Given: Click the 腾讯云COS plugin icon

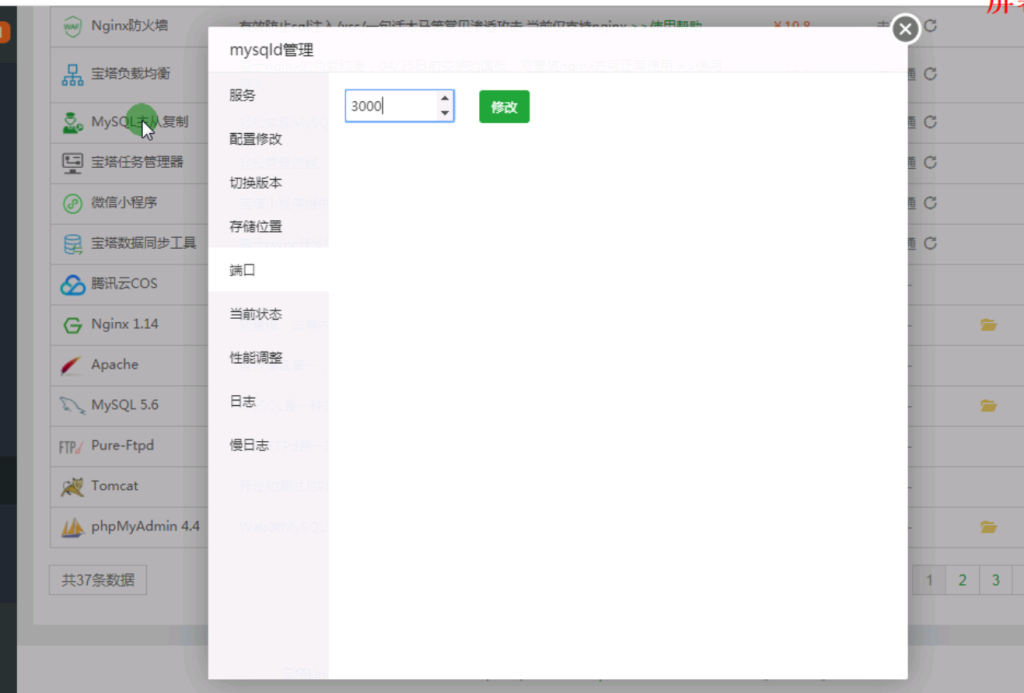Looking at the screenshot, I should 74,284.
